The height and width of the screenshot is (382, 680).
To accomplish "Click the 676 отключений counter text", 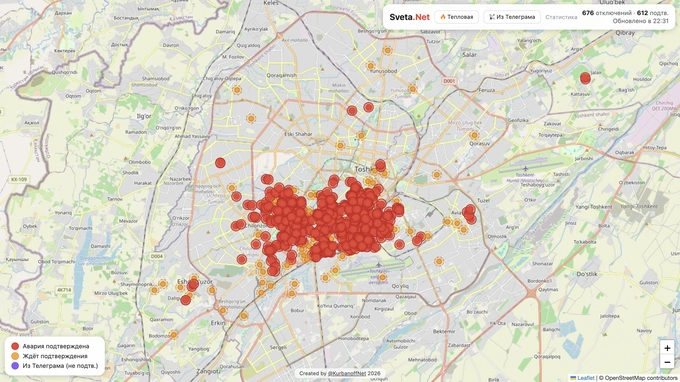I will pyautogui.click(x=607, y=13).
